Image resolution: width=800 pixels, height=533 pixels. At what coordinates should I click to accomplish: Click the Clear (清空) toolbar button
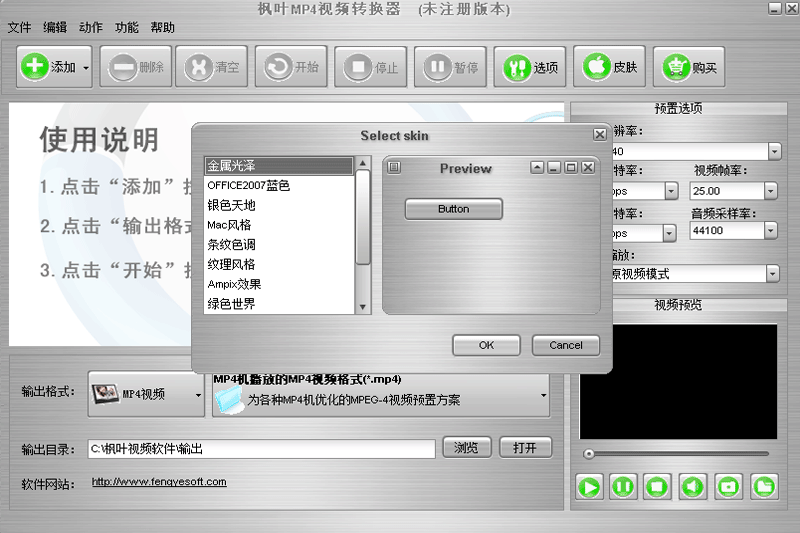click(212, 67)
